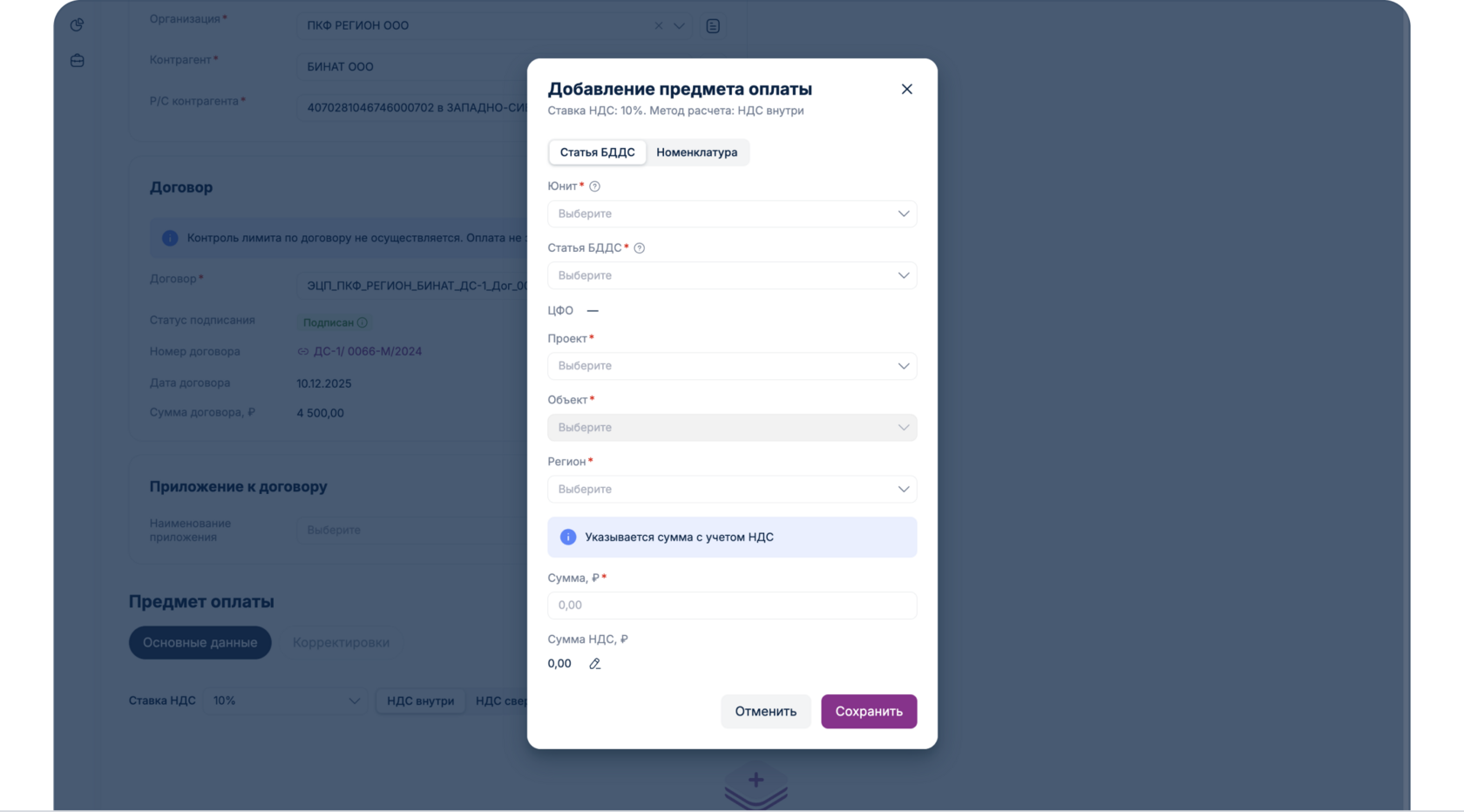Click the help icon beside Юнит label

pos(595,186)
